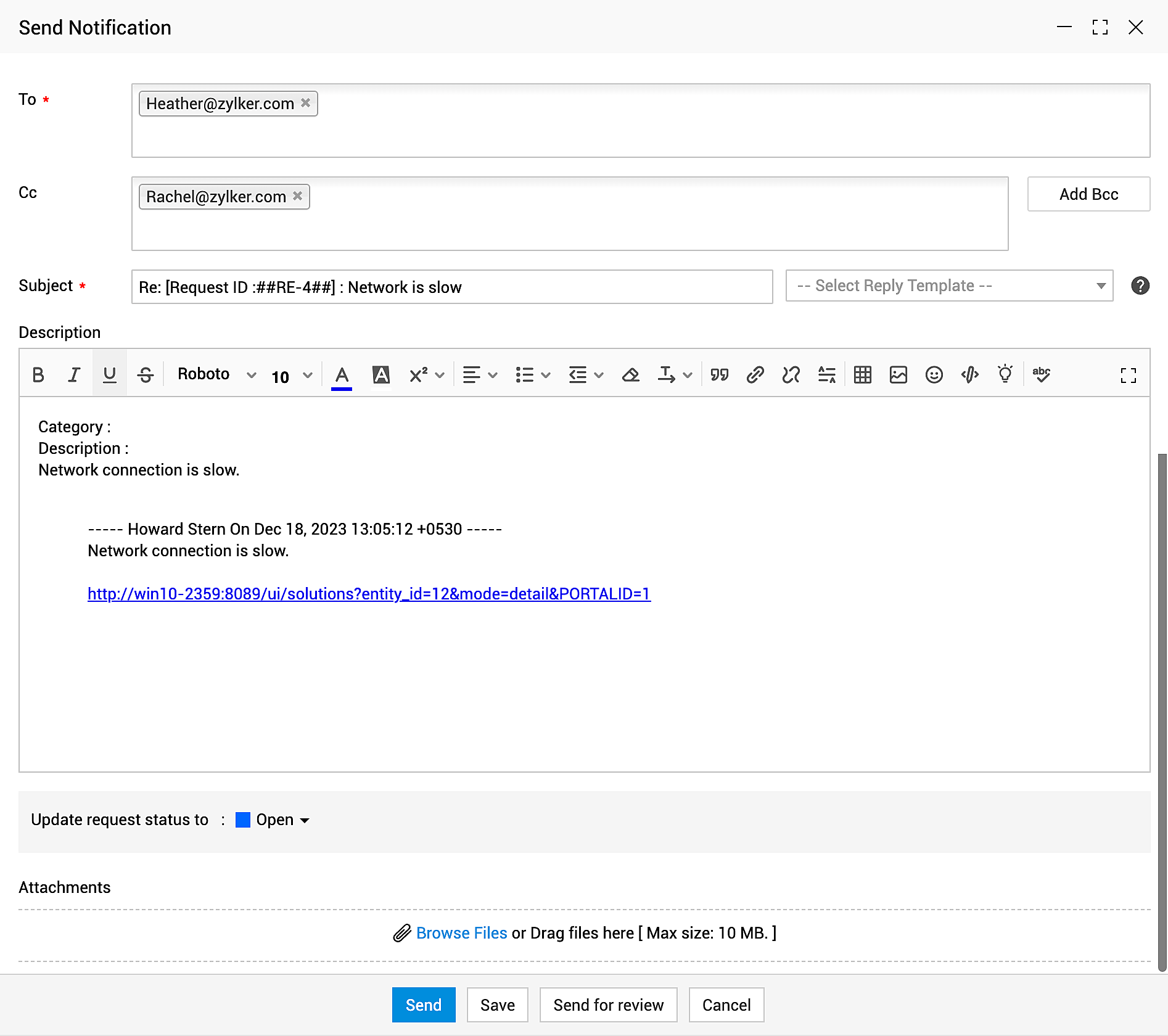Open the font color picker
This screenshot has width=1168, height=1036.
[x=342, y=374]
